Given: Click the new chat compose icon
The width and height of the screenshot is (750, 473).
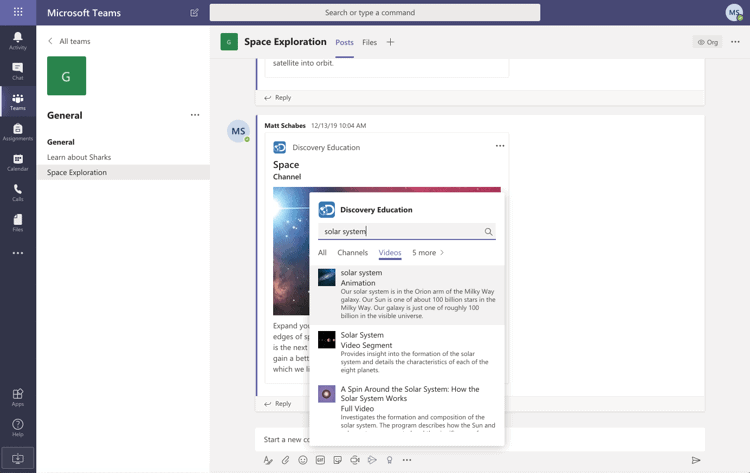Looking at the screenshot, I should coord(194,13).
